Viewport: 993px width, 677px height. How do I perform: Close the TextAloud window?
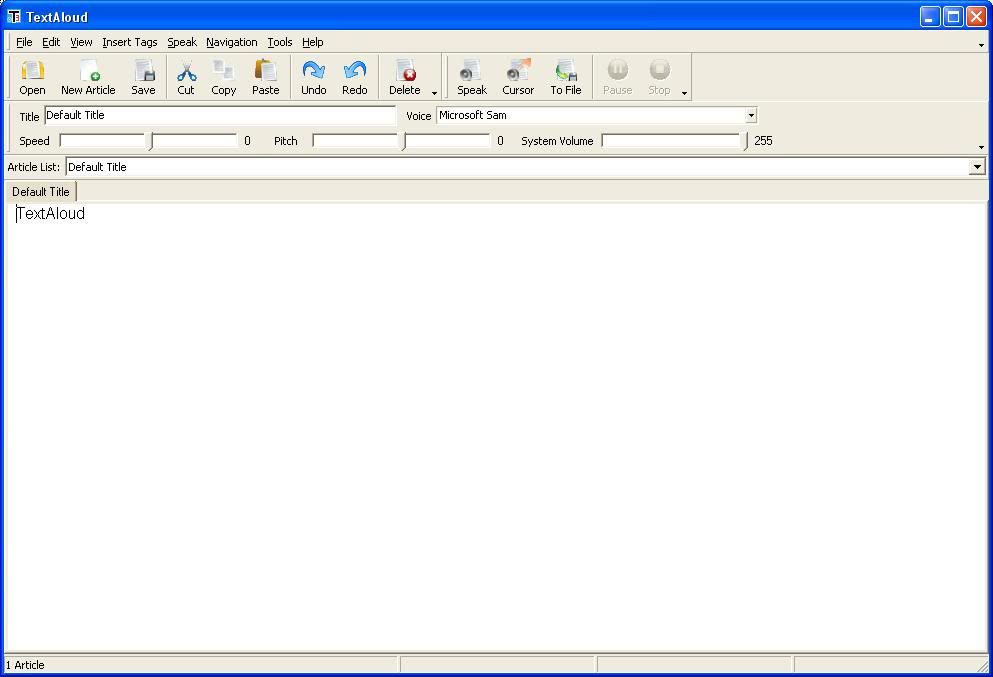coord(976,16)
